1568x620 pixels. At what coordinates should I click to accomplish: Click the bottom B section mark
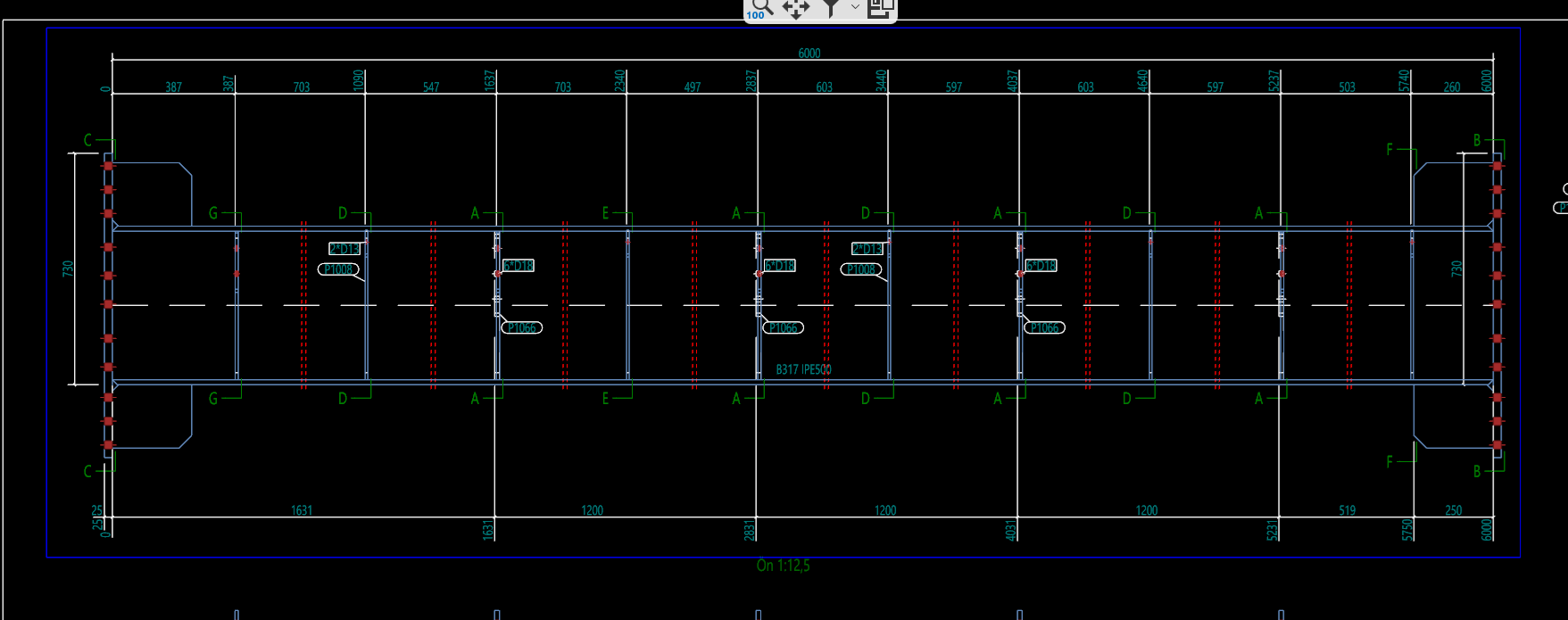[x=1477, y=471]
